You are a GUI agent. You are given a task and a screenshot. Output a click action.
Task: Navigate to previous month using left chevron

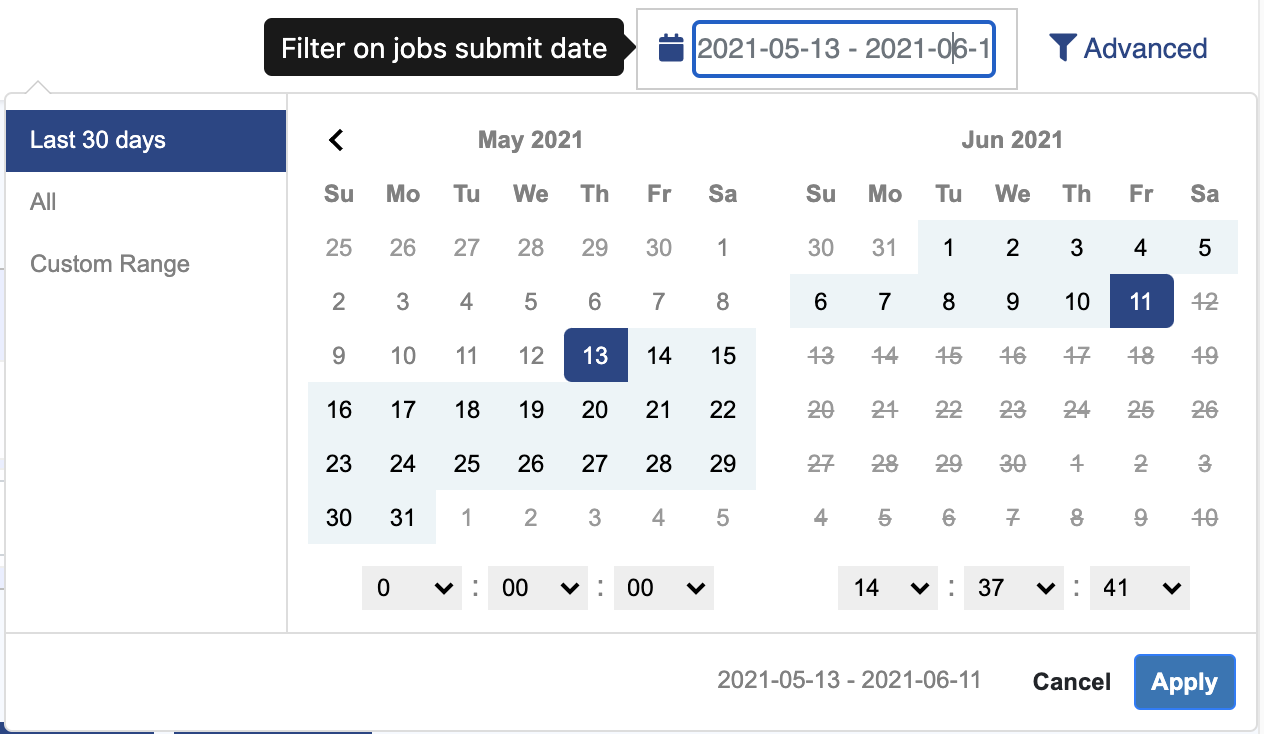[336, 140]
